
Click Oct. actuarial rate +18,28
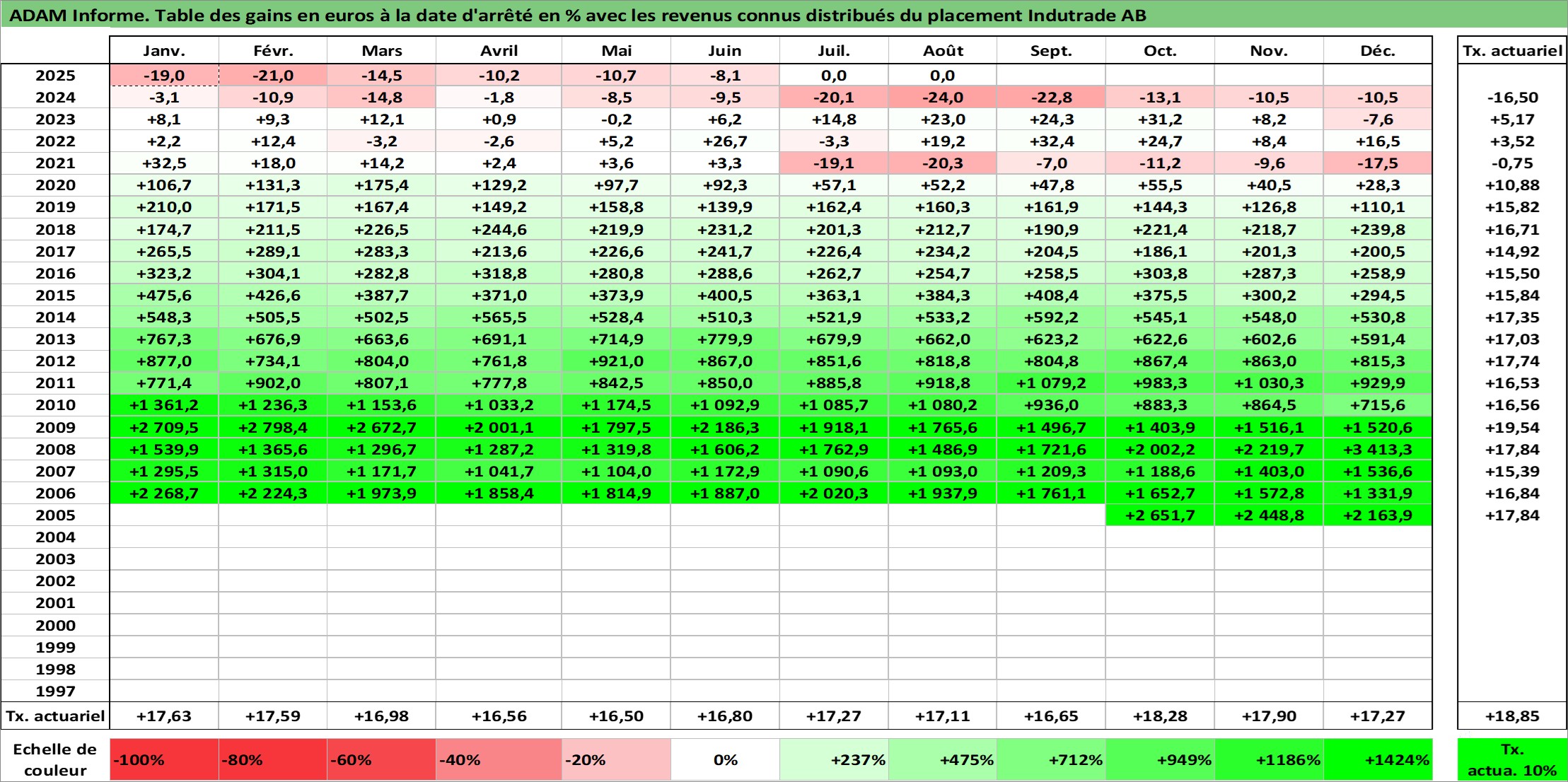click(x=1160, y=716)
